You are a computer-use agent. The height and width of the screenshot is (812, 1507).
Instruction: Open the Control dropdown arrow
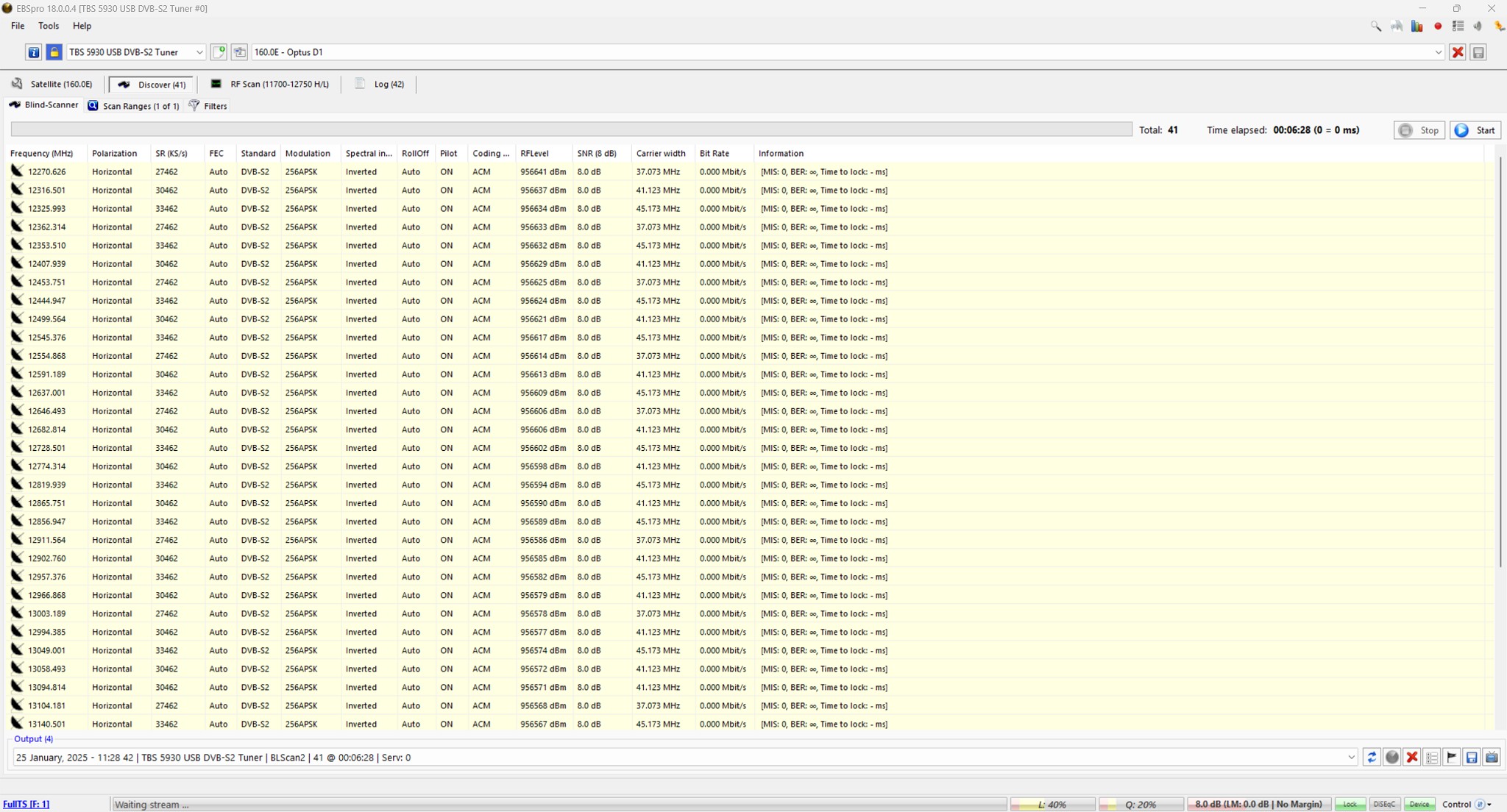point(1489,805)
